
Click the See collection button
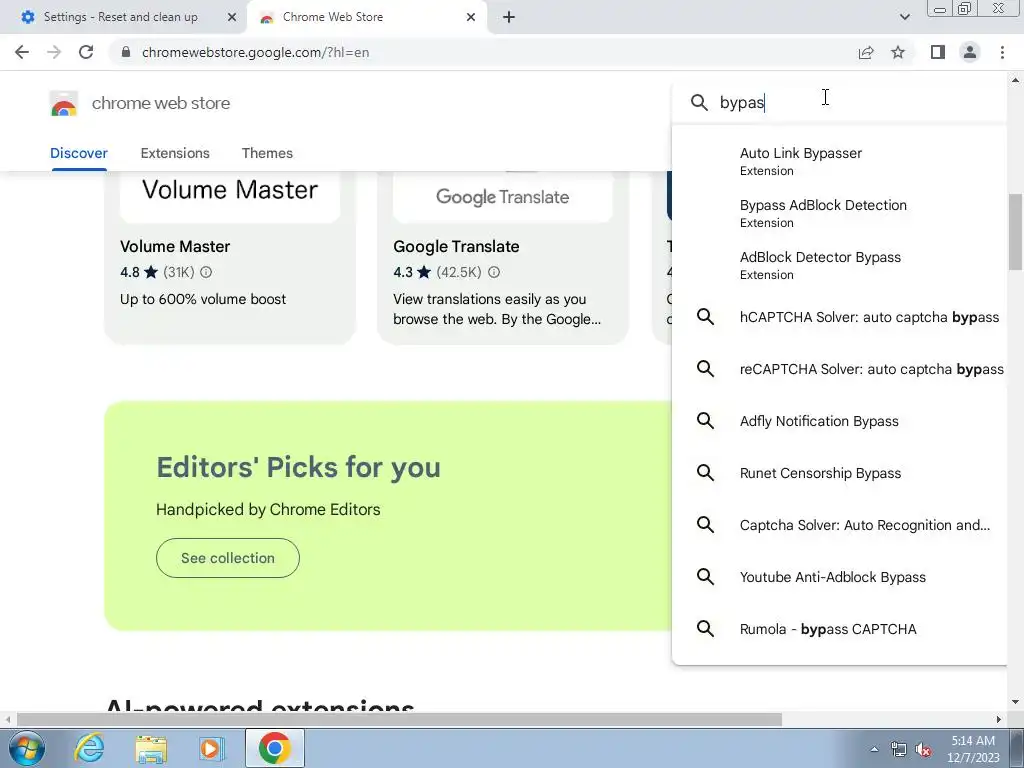(228, 558)
